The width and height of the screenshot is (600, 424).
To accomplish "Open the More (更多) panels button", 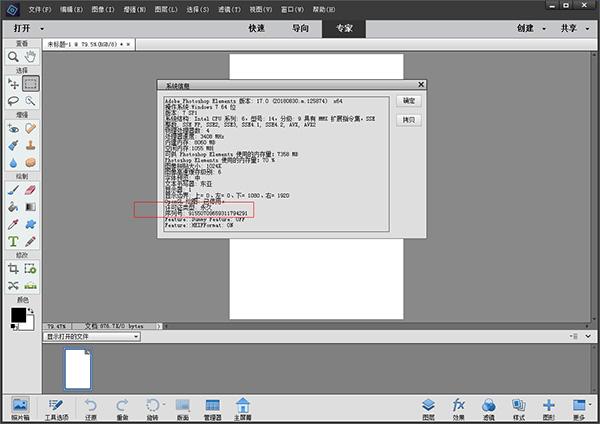I will click(579, 409).
